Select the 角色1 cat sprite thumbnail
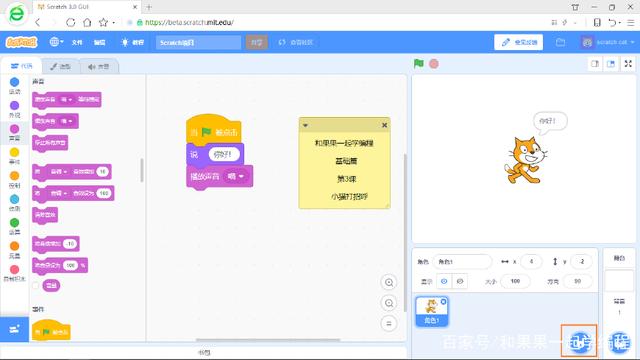Image resolution: width=640 pixels, height=360 pixels. (x=432, y=311)
